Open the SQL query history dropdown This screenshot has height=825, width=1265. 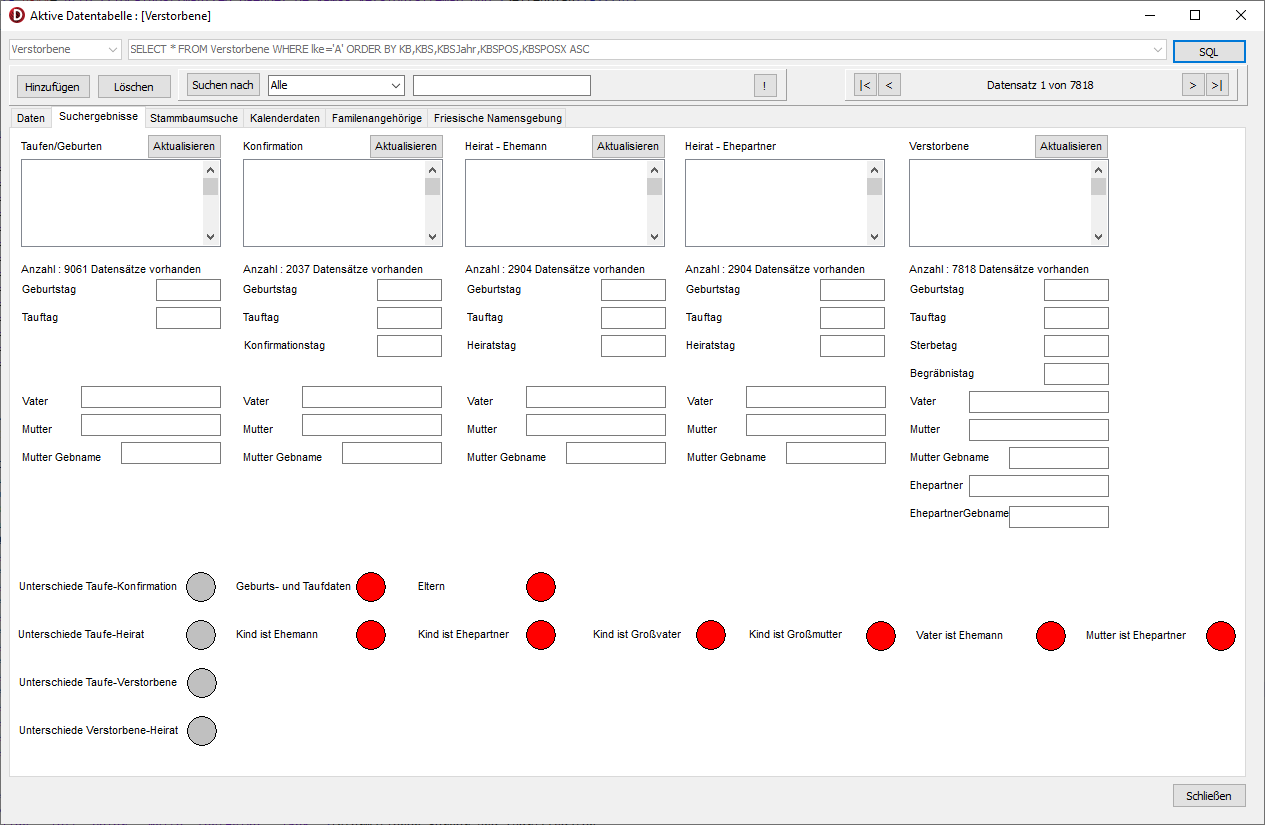(x=1158, y=50)
